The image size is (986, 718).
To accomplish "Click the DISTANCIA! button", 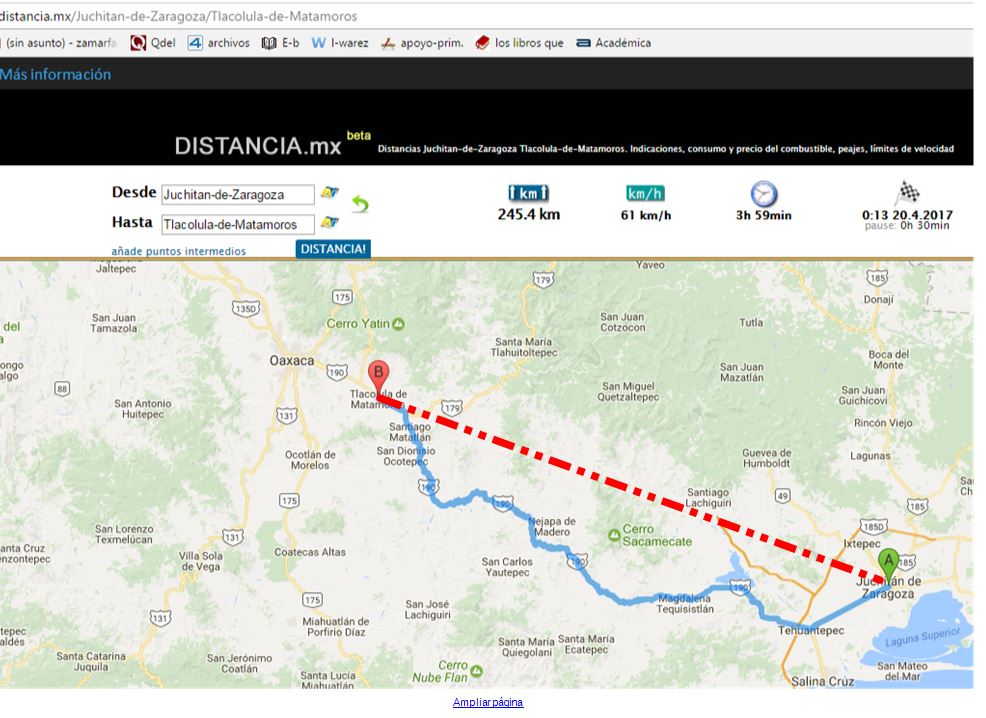I will [333, 249].
